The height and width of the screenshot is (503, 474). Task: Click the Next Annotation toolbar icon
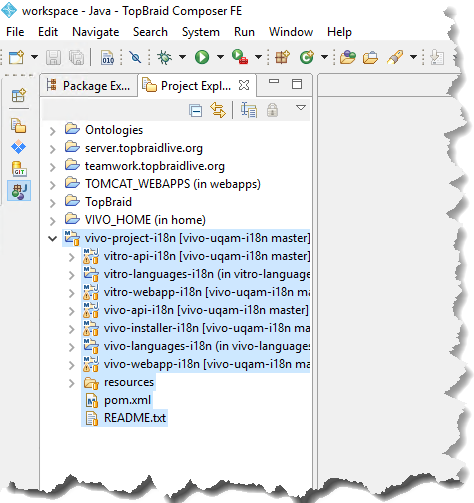pyautogui.click(x=437, y=57)
